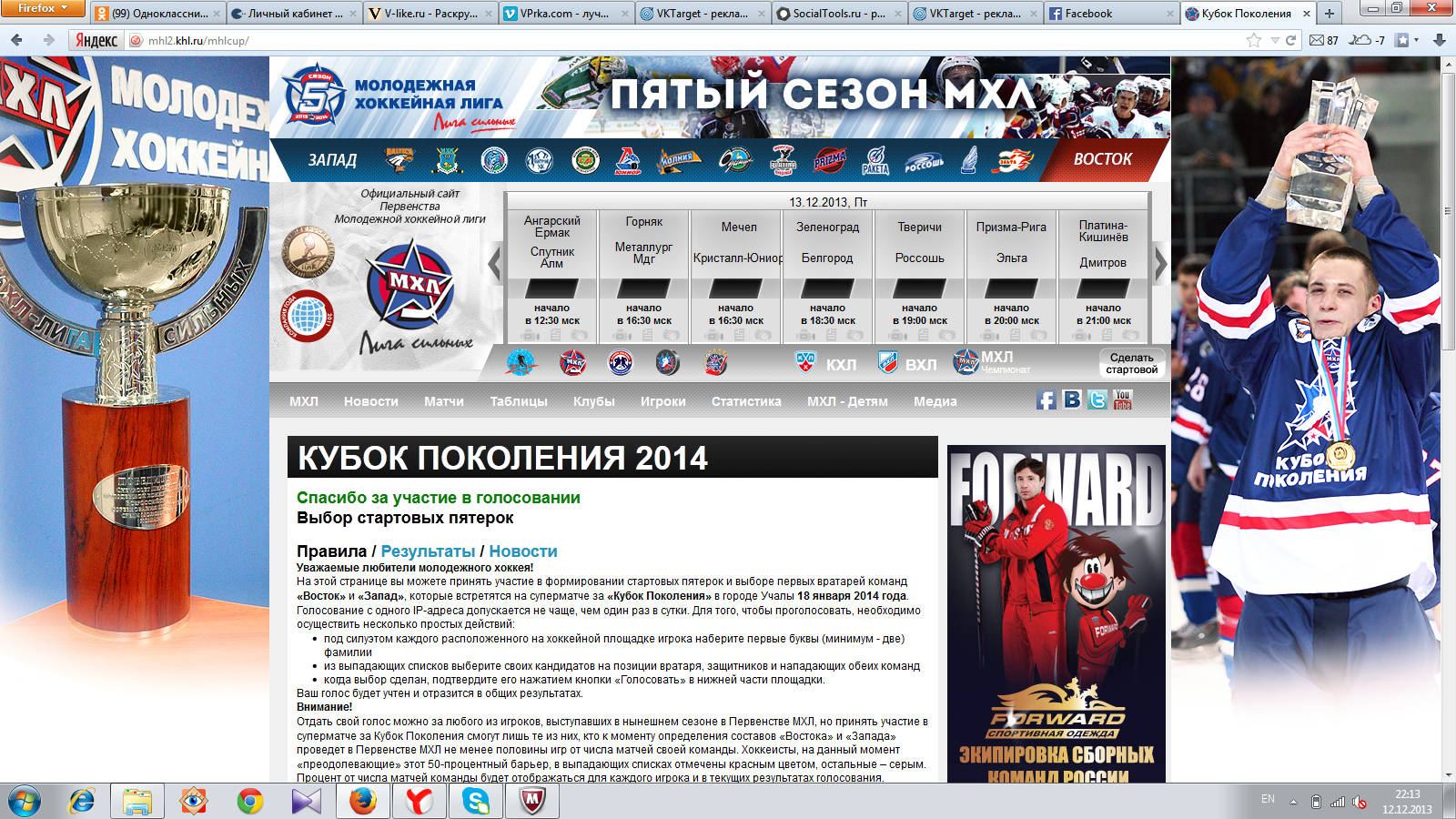Image resolution: width=1456 pixels, height=819 pixels.
Task: Select the ВОСТОК conference label
Action: click(1103, 159)
